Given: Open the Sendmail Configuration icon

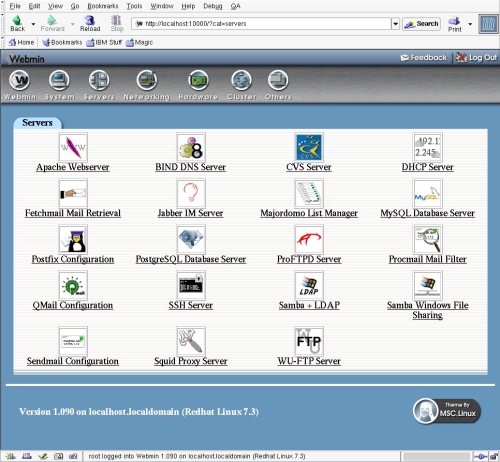Looking at the screenshot, I should click(73, 341).
